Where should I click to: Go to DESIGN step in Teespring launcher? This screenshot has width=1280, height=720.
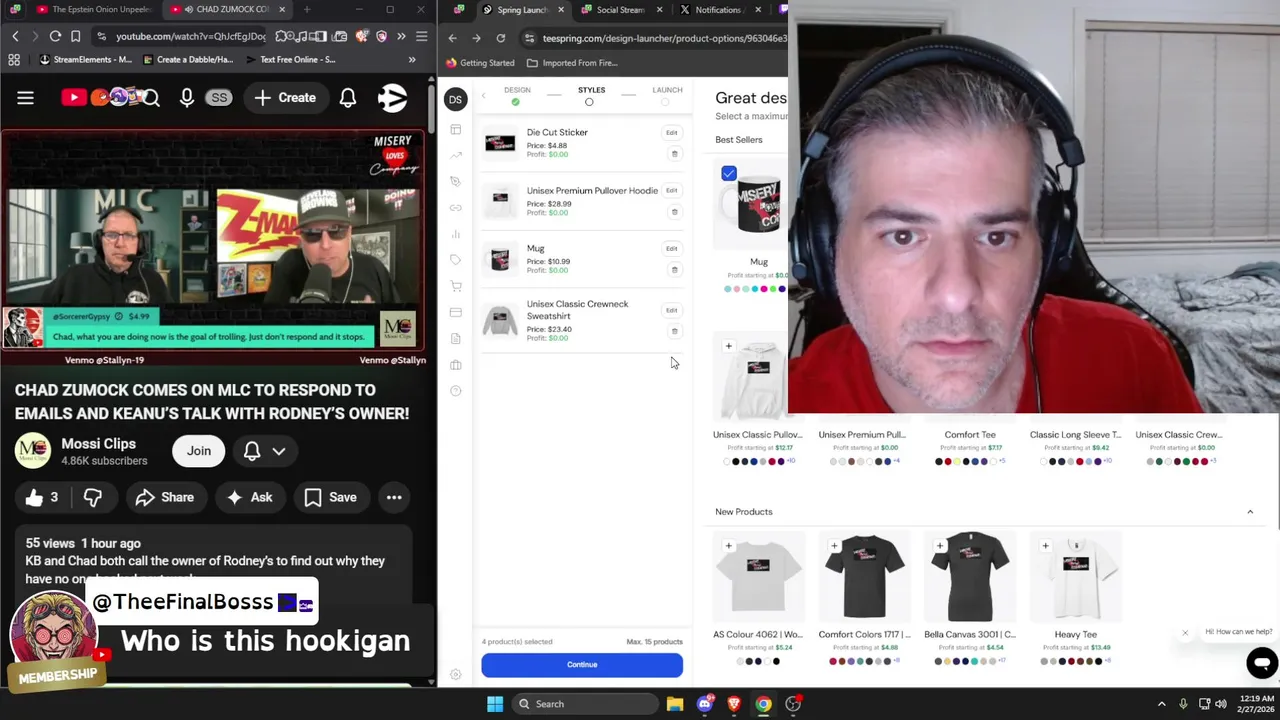[517, 95]
